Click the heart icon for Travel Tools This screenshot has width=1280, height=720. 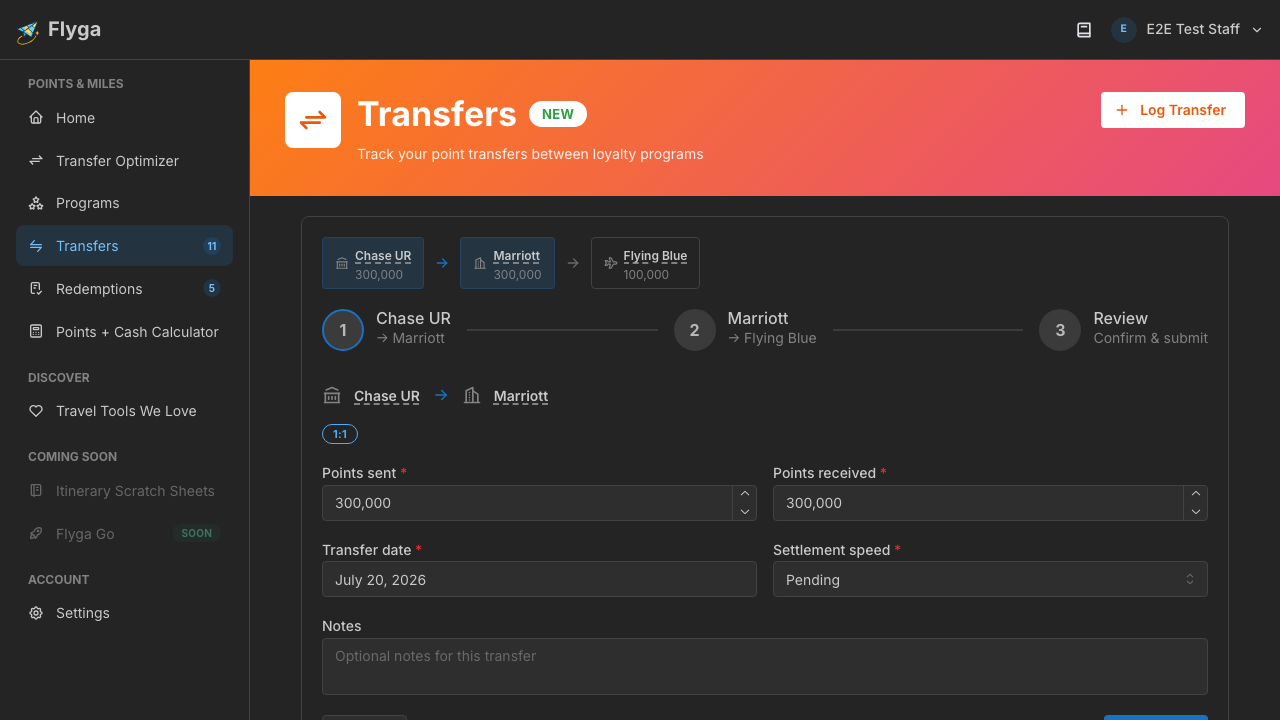tap(36, 411)
